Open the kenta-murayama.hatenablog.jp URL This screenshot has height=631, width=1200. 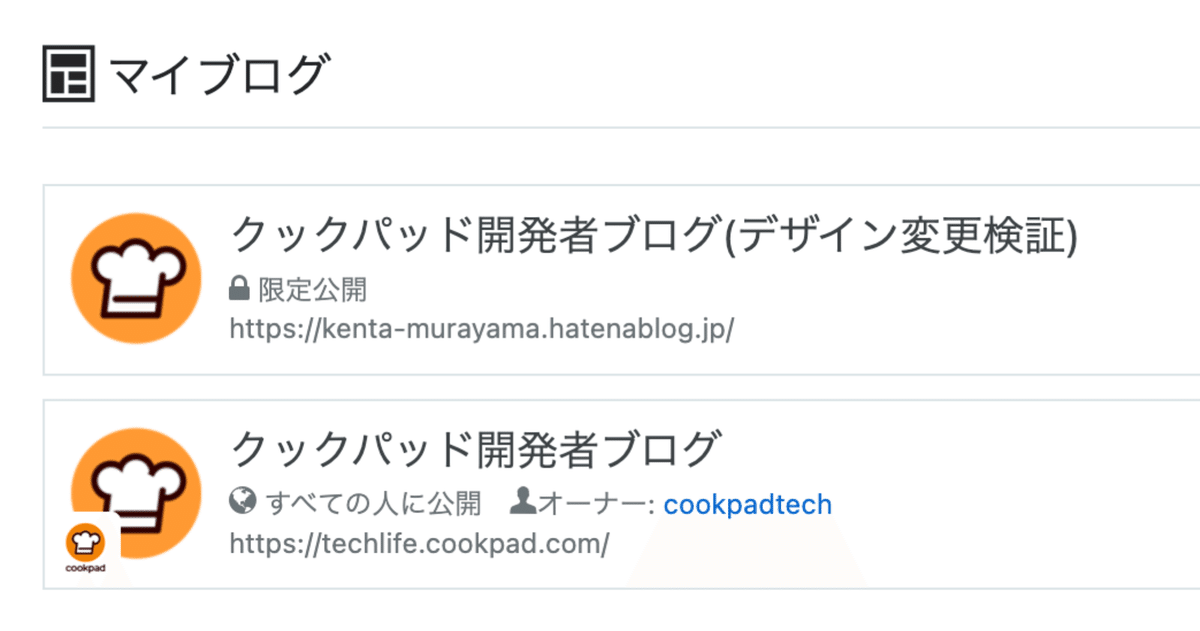(482, 329)
